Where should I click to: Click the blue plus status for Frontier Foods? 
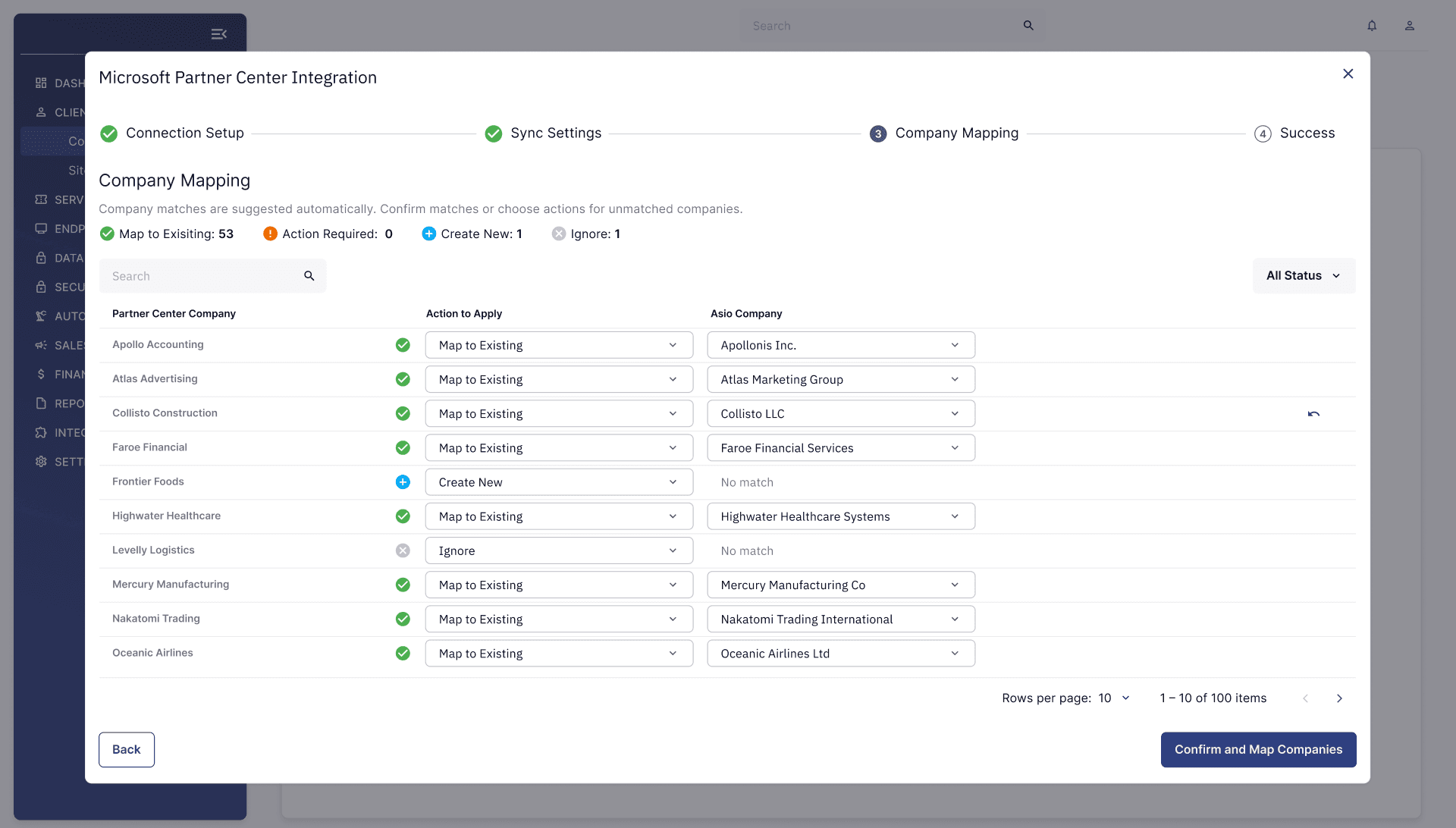[x=403, y=482]
